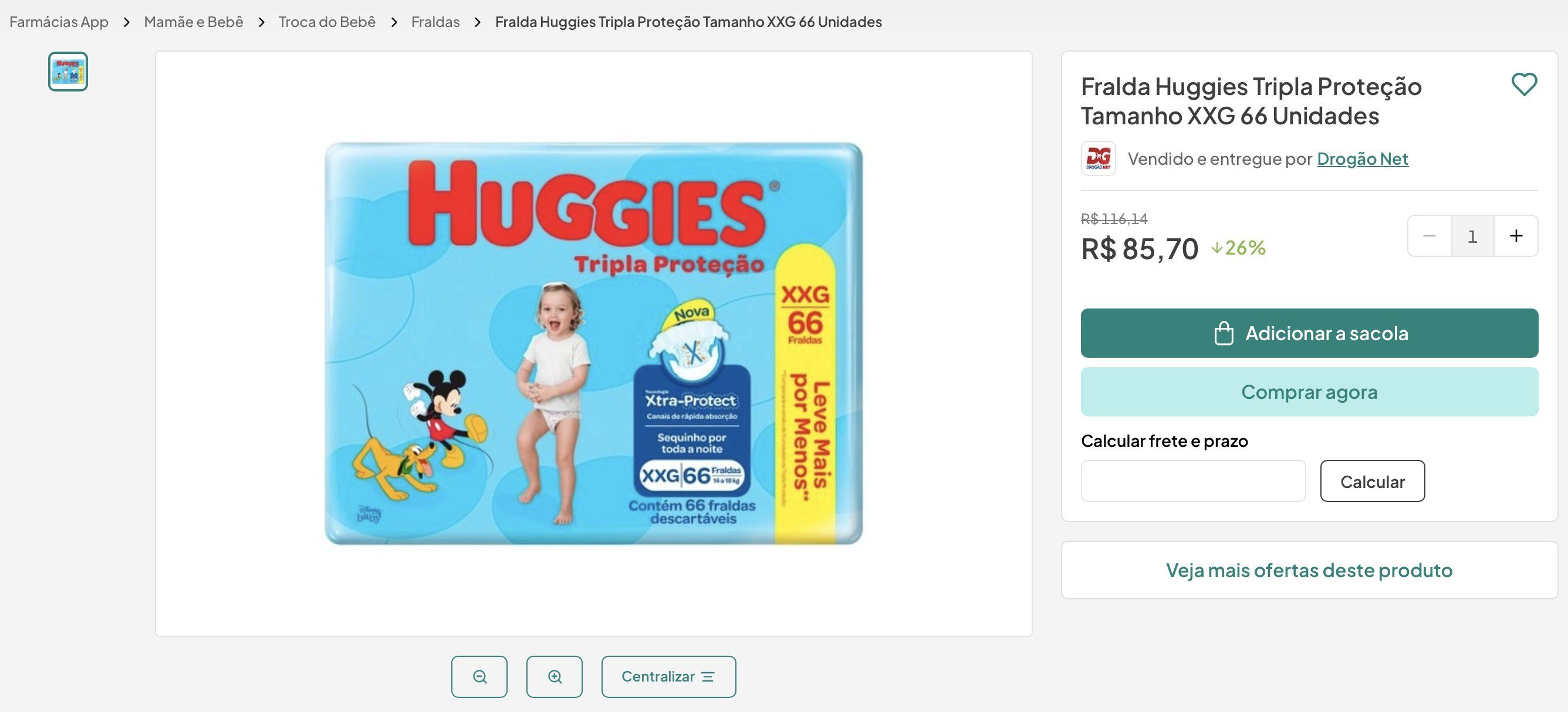
Task: Select the Huggies product thumbnail
Action: click(x=68, y=72)
